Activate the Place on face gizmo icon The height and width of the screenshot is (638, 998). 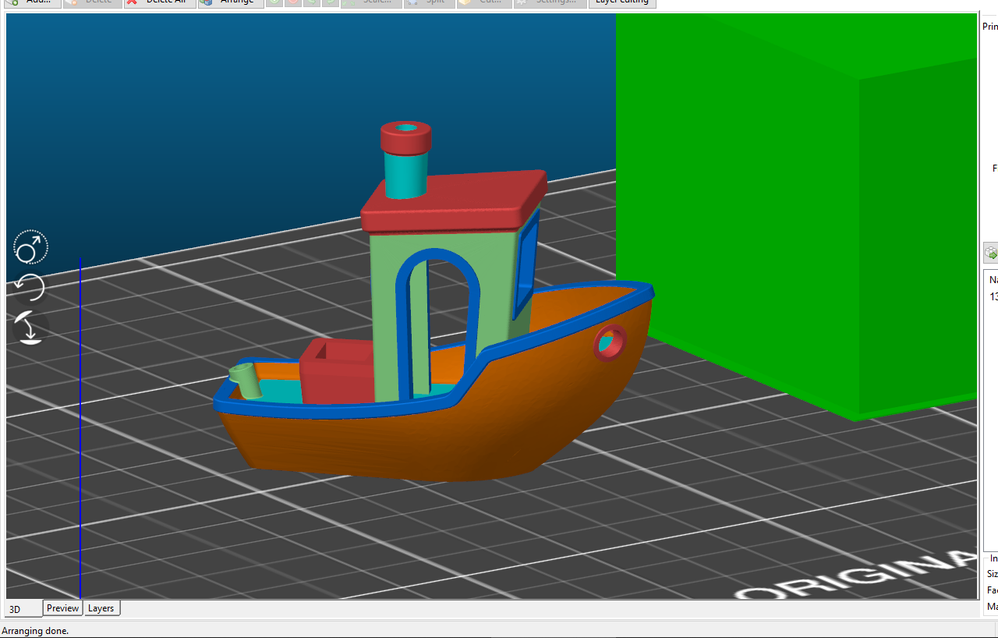[x=29, y=328]
